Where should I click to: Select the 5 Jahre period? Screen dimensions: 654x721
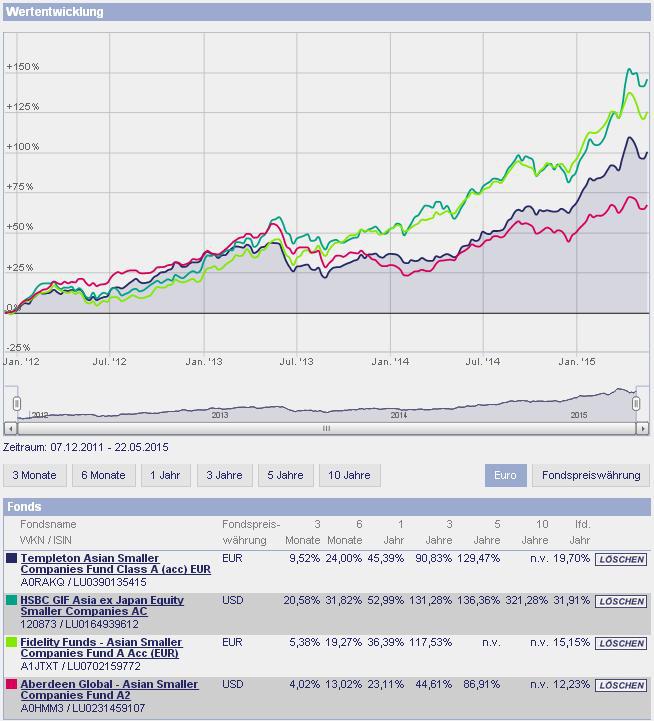(286, 475)
